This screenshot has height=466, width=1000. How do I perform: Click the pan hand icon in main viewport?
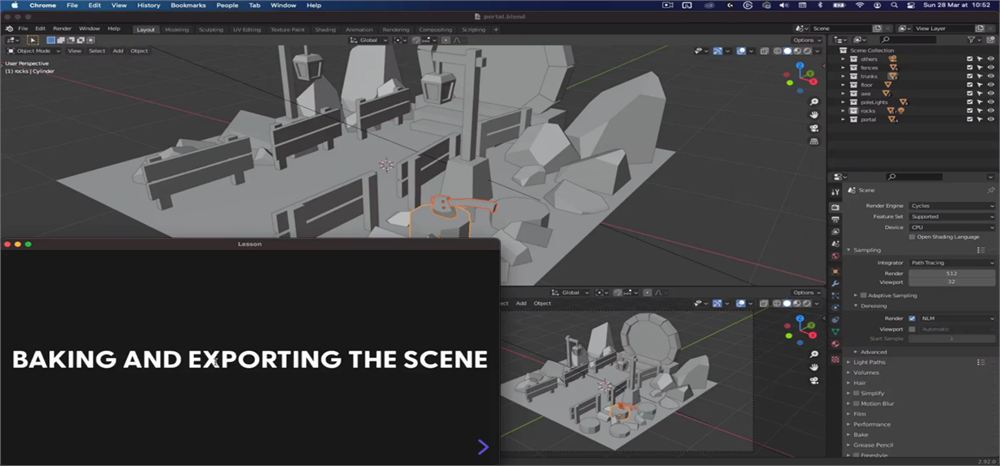pyautogui.click(x=814, y=115)
